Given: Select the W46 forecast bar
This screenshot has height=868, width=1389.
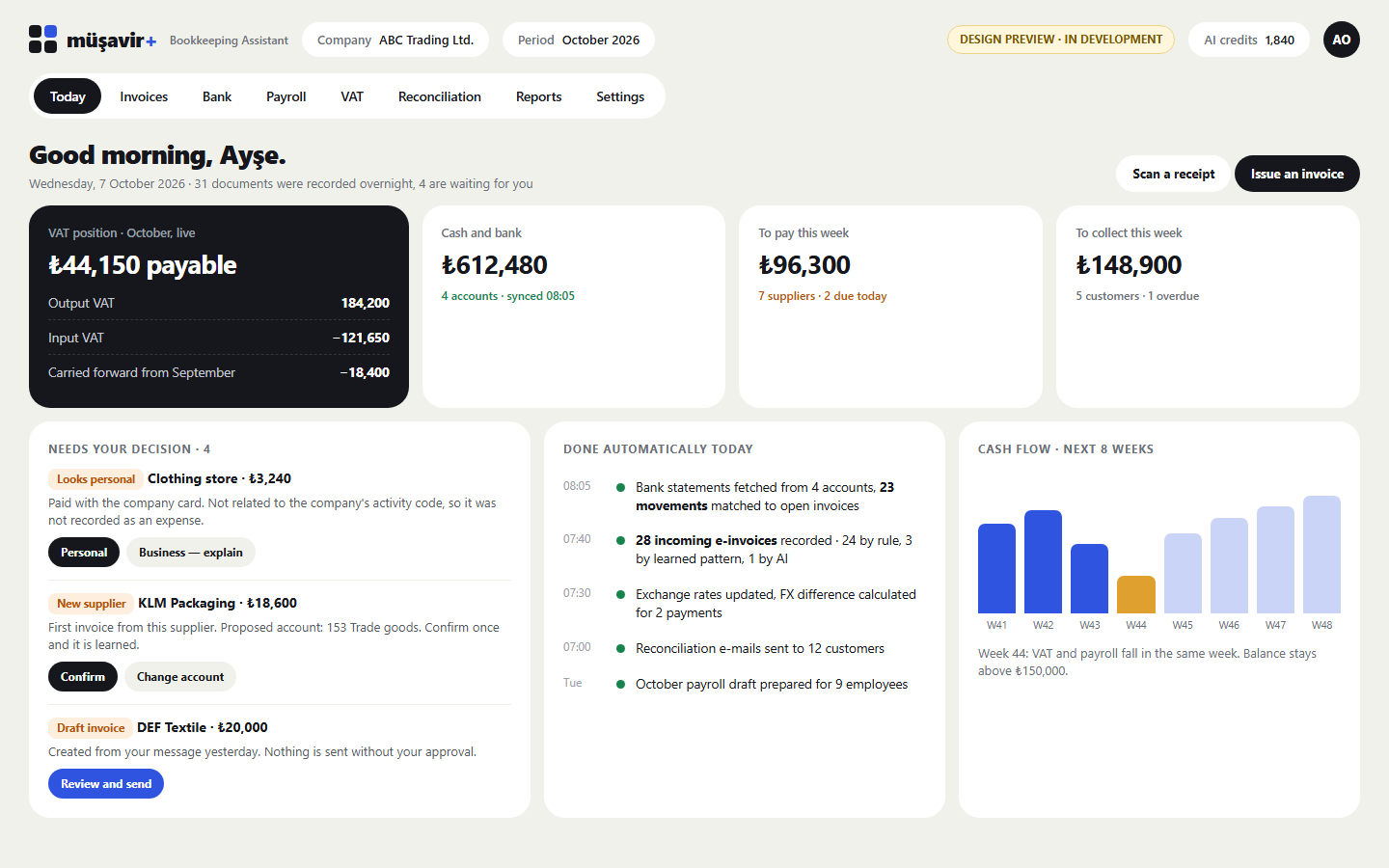Looking at the screenshot, I should tap(1229, 565).
